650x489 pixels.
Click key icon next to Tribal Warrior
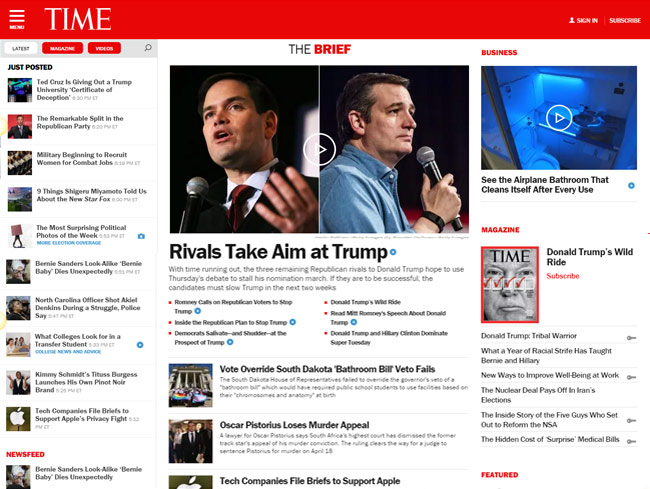point(631,338)
